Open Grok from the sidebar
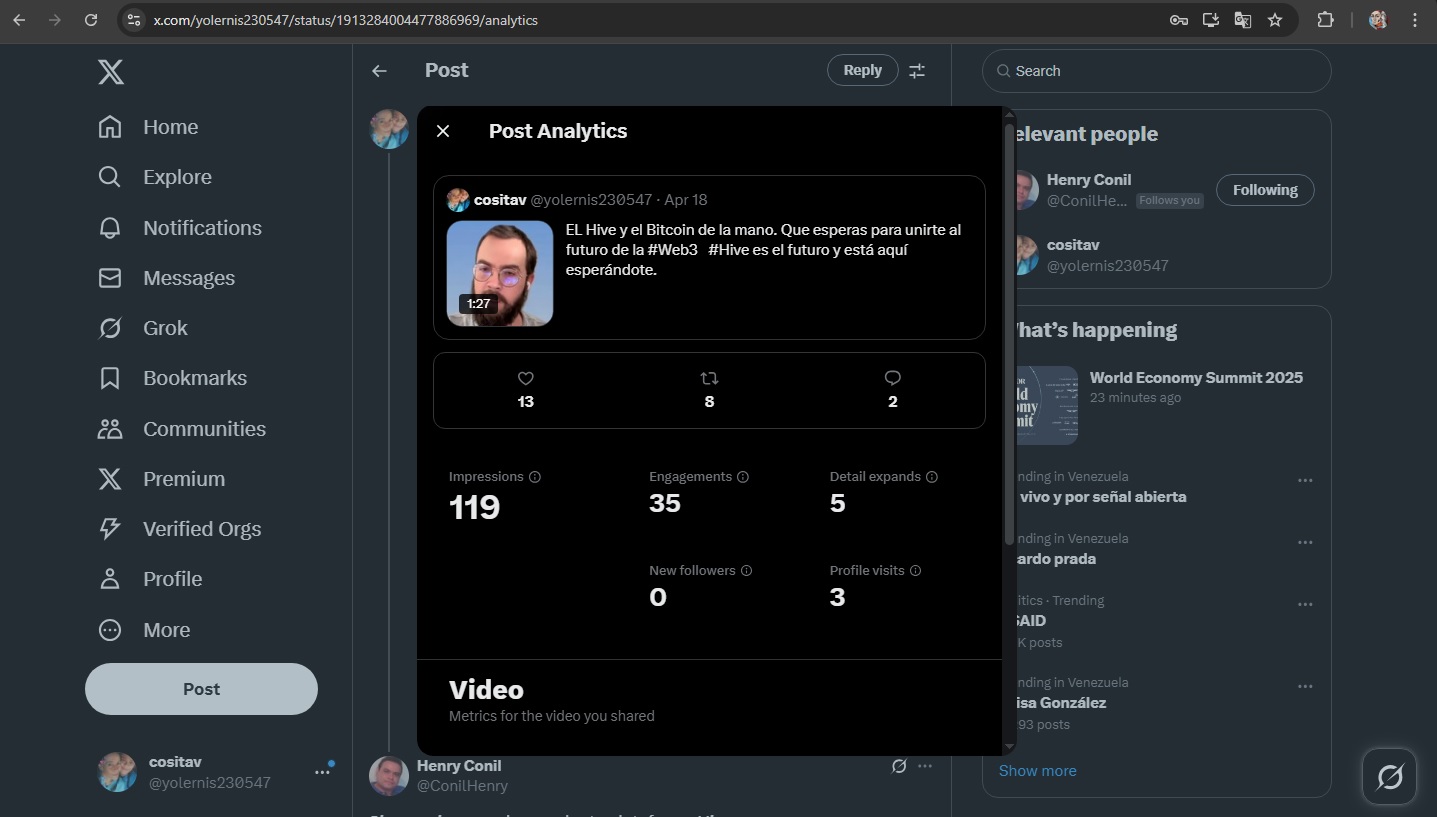This screenshot has width=1437, height=817. coord(143,328)
